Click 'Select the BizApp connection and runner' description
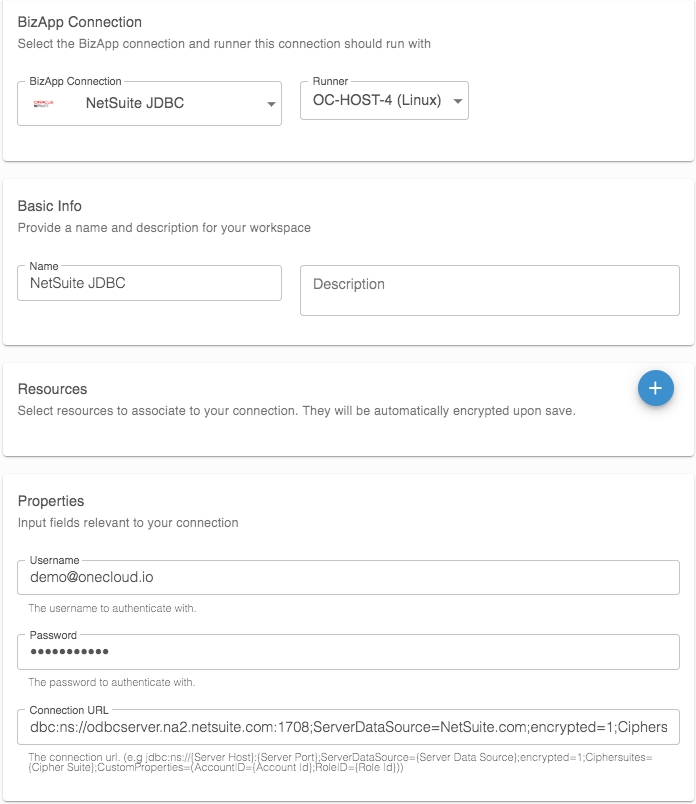The height and width of the screenshot is (804, 696). pyautogui.click(x=224, y=44)
